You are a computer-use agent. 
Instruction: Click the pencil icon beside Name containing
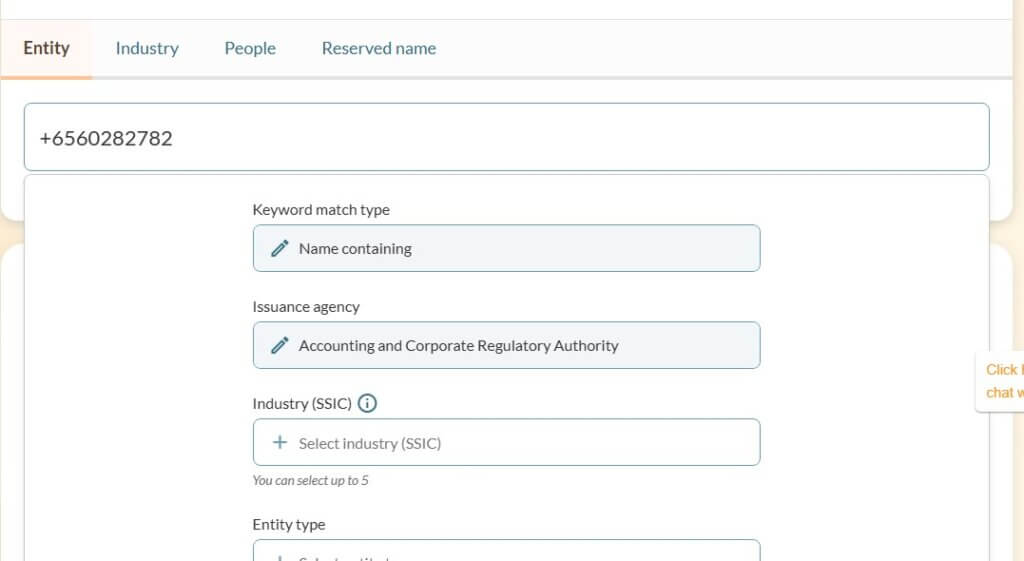point(280,248)
